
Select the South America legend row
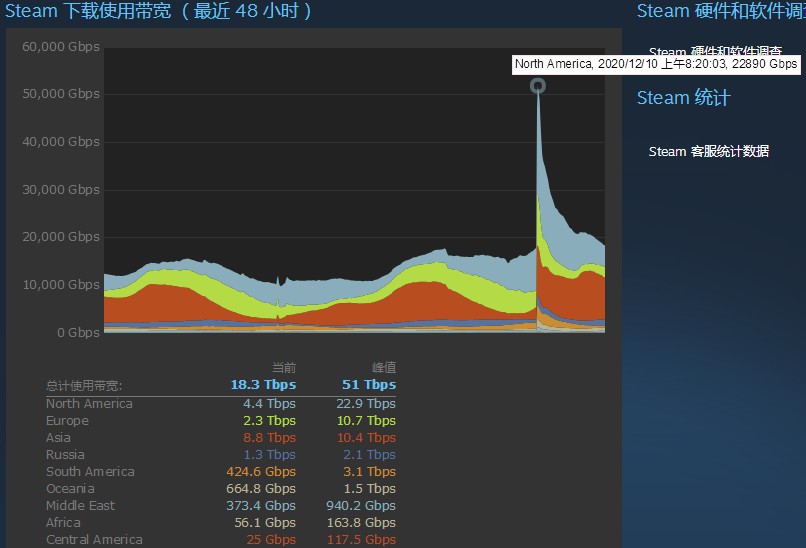(221, 471)
